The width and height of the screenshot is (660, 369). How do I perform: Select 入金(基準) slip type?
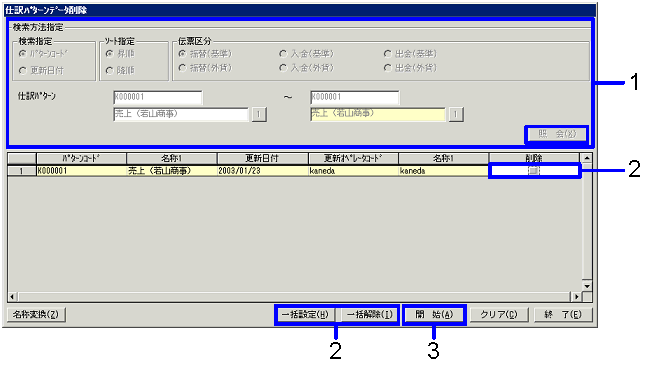click(283, 54)
